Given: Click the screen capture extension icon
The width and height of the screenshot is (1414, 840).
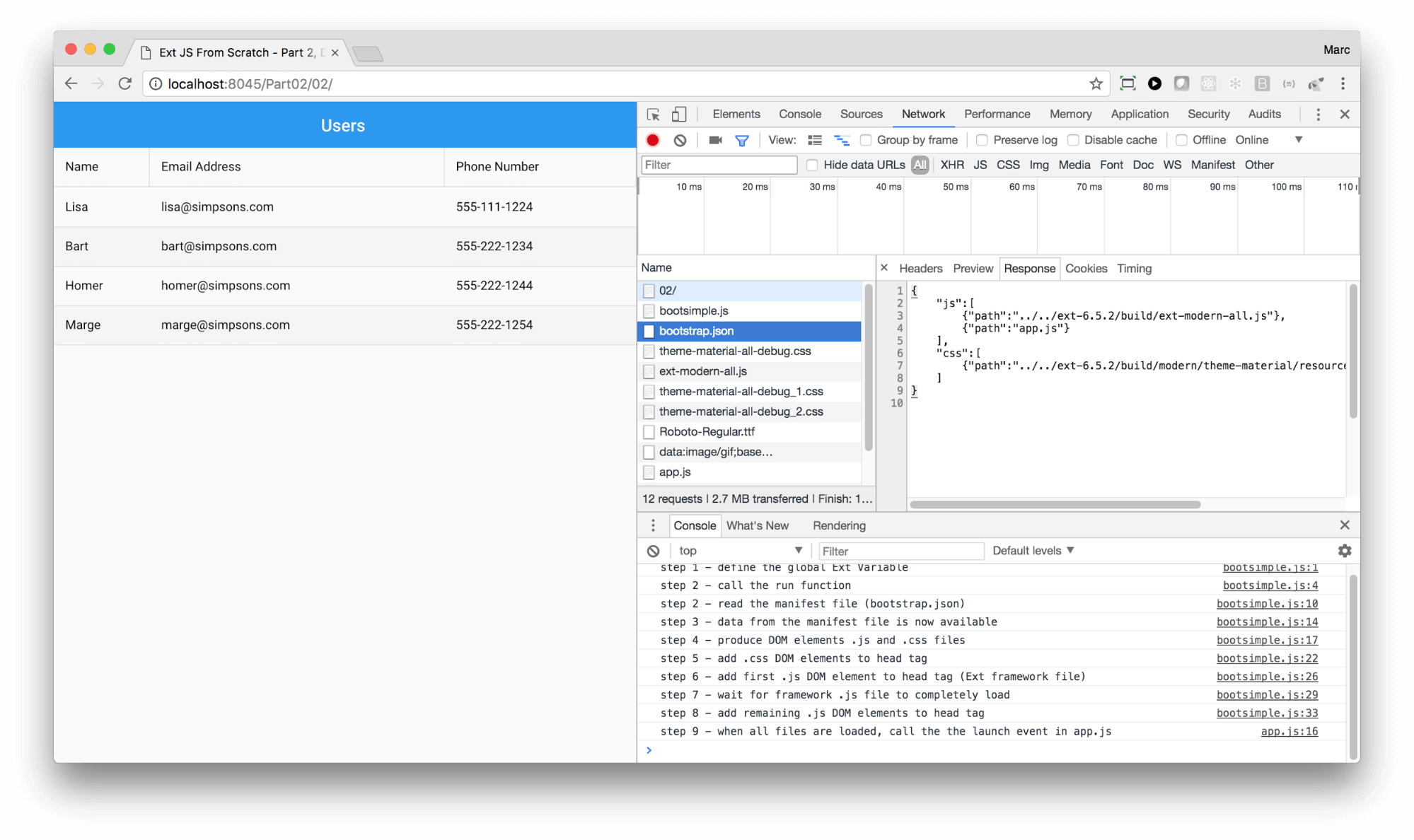Looking at the screenshot, I should click(1128, 83).
